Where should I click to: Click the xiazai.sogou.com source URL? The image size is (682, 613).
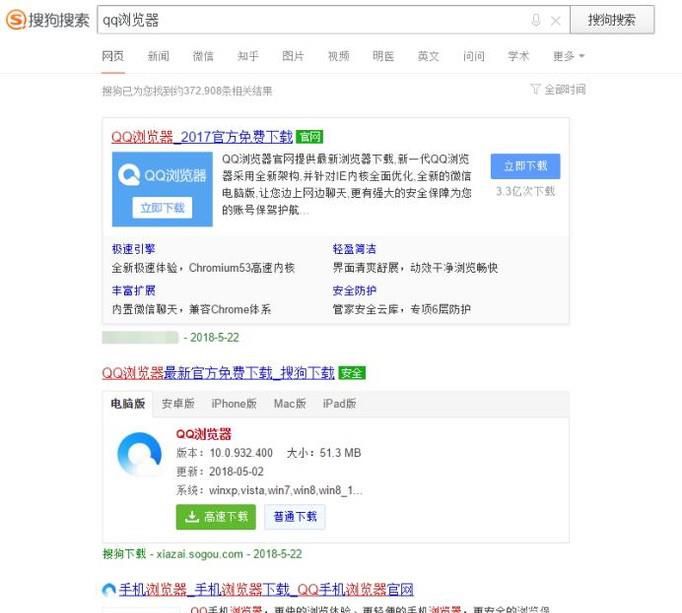200,554
